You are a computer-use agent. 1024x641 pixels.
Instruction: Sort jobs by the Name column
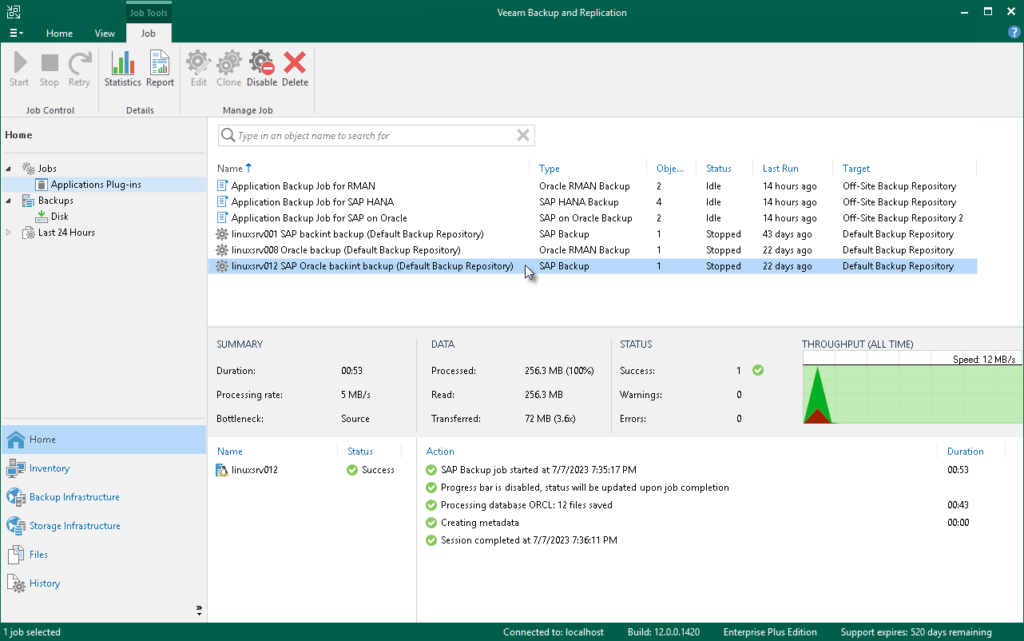[232, 168]
